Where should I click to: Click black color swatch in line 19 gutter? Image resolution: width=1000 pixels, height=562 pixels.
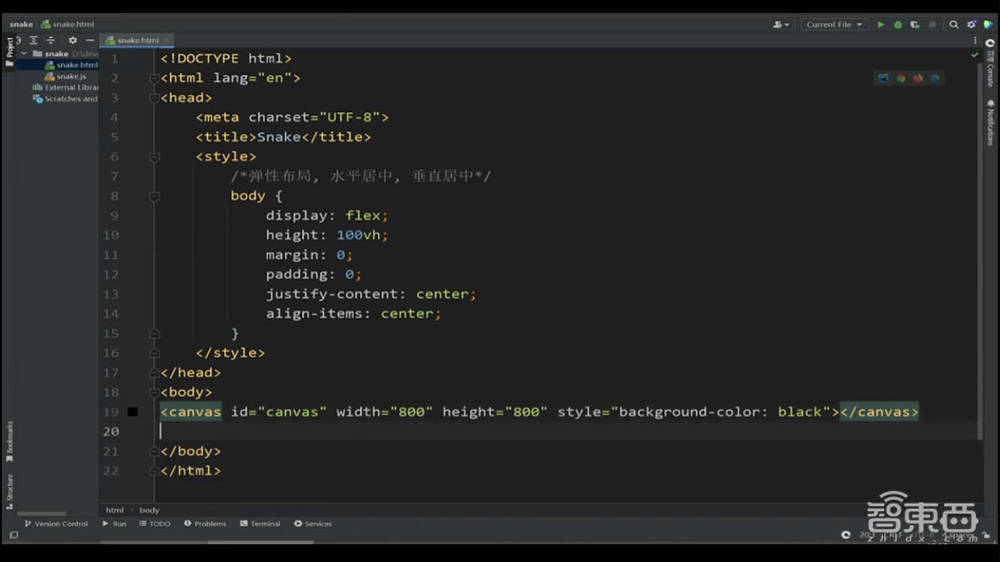tap(132, 412)
